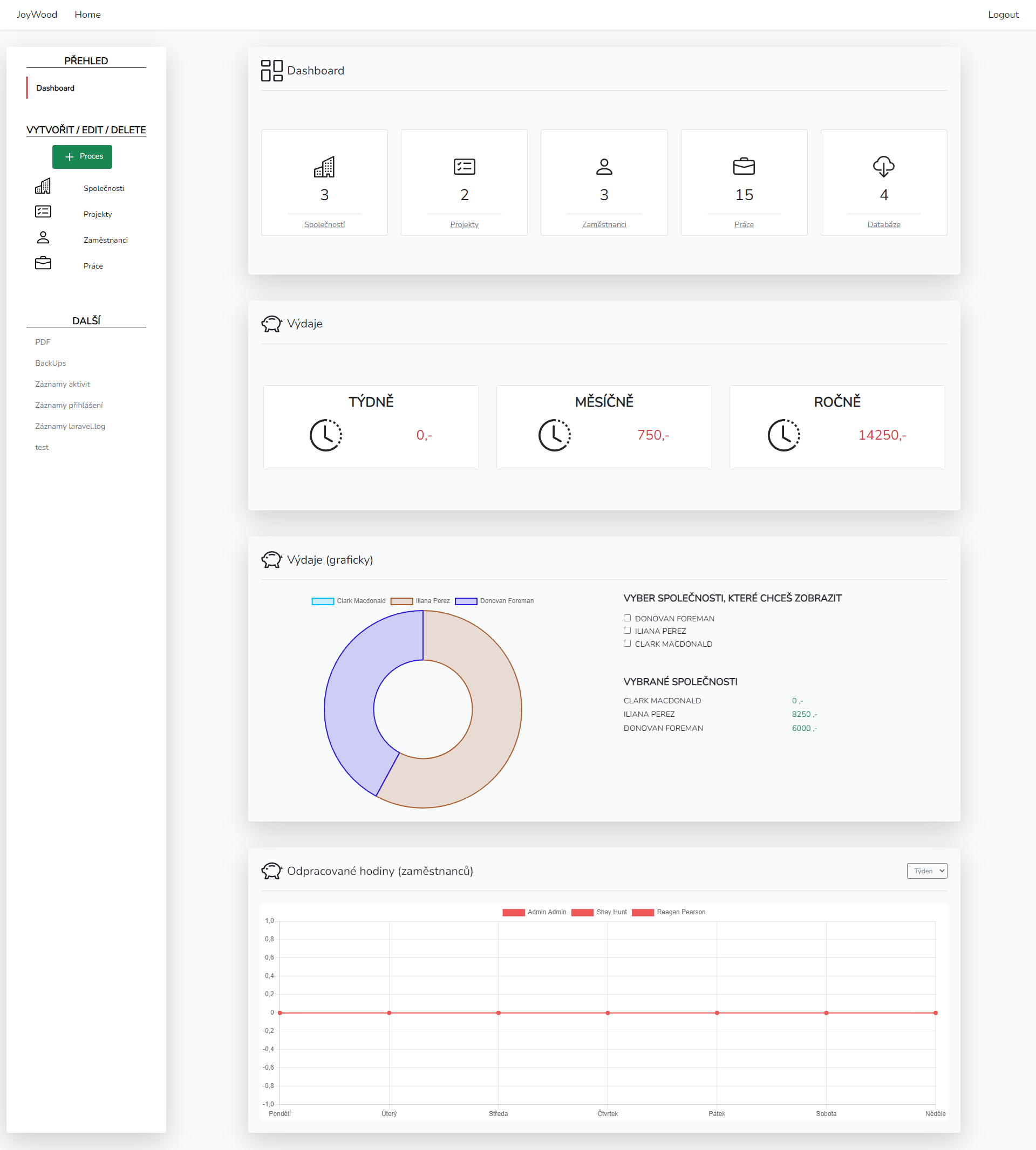Open the Home menu item
Screen dimensions: 1036x1150
pos(87,14)
